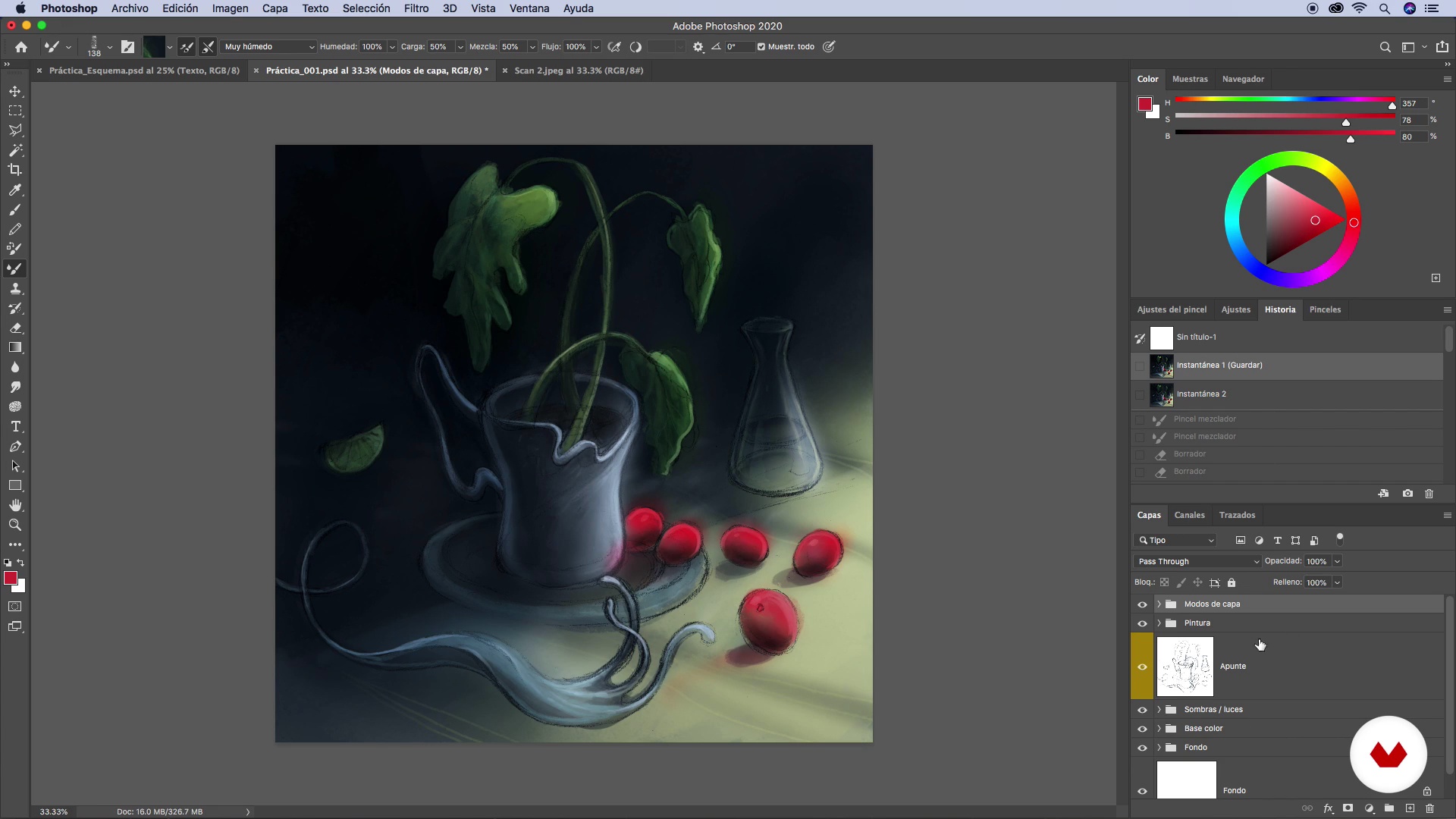Toggle load brush after each stroke
Screen dimensions: 1456x819
click(x=187, y=47)
